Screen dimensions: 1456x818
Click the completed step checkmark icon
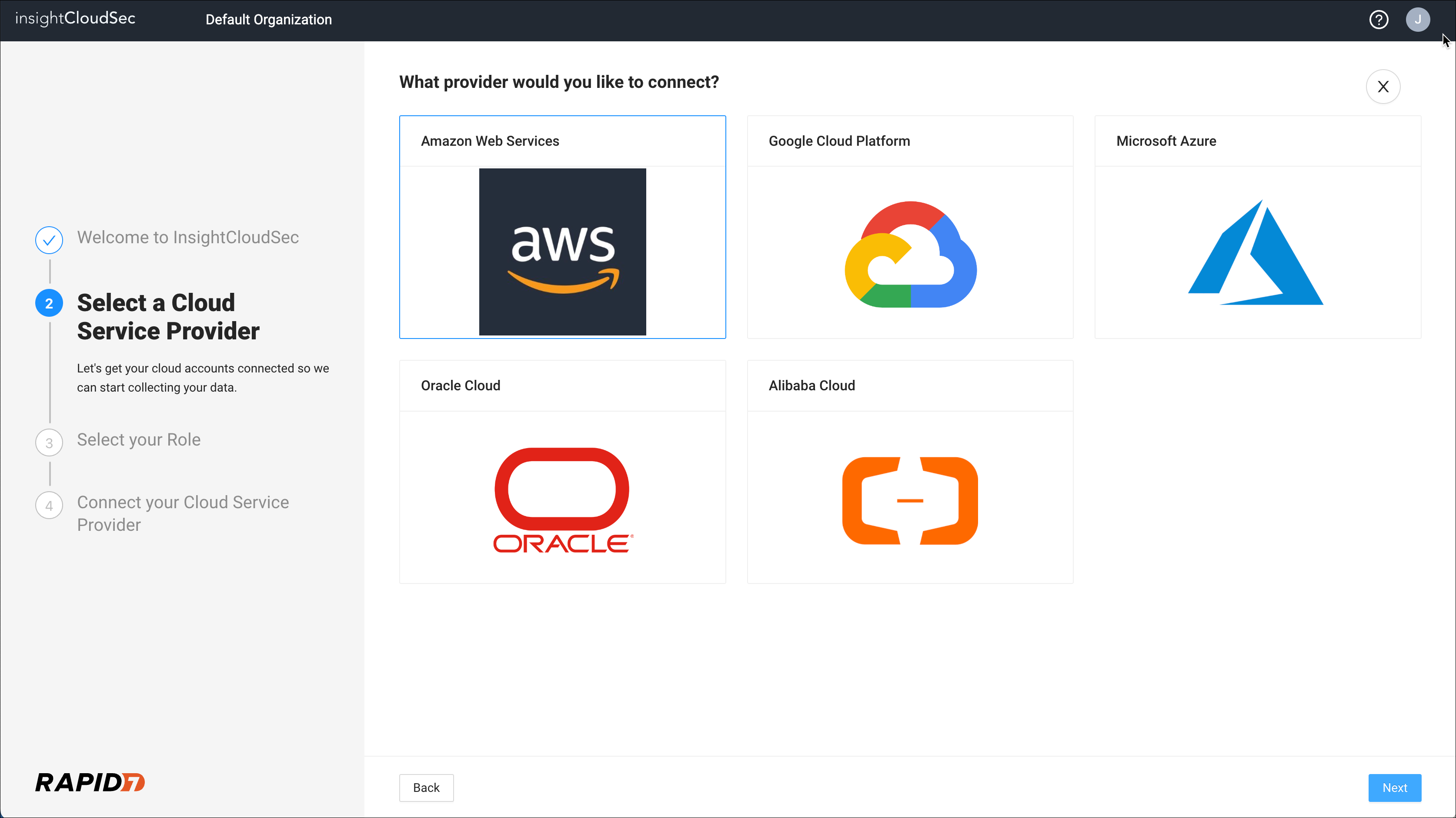click(x=49, y=240)
